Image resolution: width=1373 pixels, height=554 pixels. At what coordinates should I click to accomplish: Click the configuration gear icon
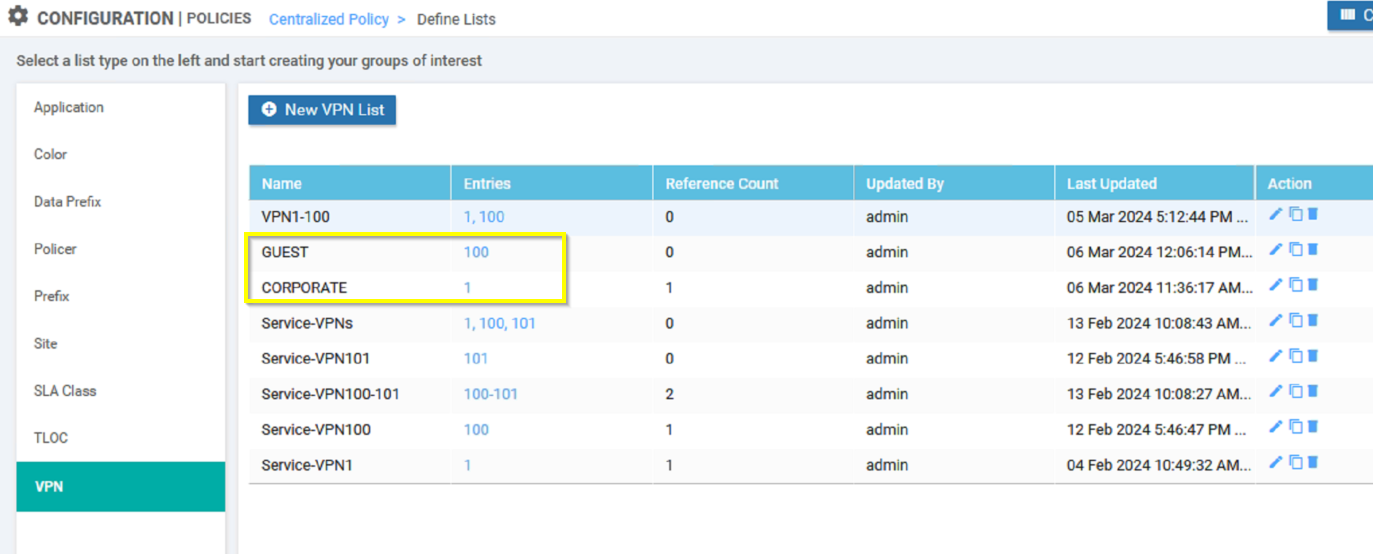click(x=18, y=17)
